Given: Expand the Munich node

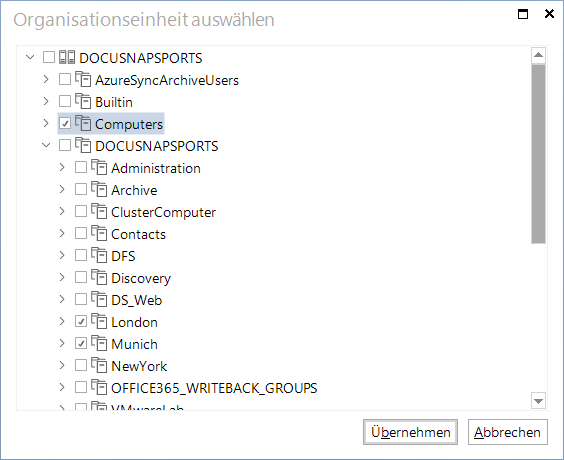Looking at the screenshot, I should (x=62, y=343).
